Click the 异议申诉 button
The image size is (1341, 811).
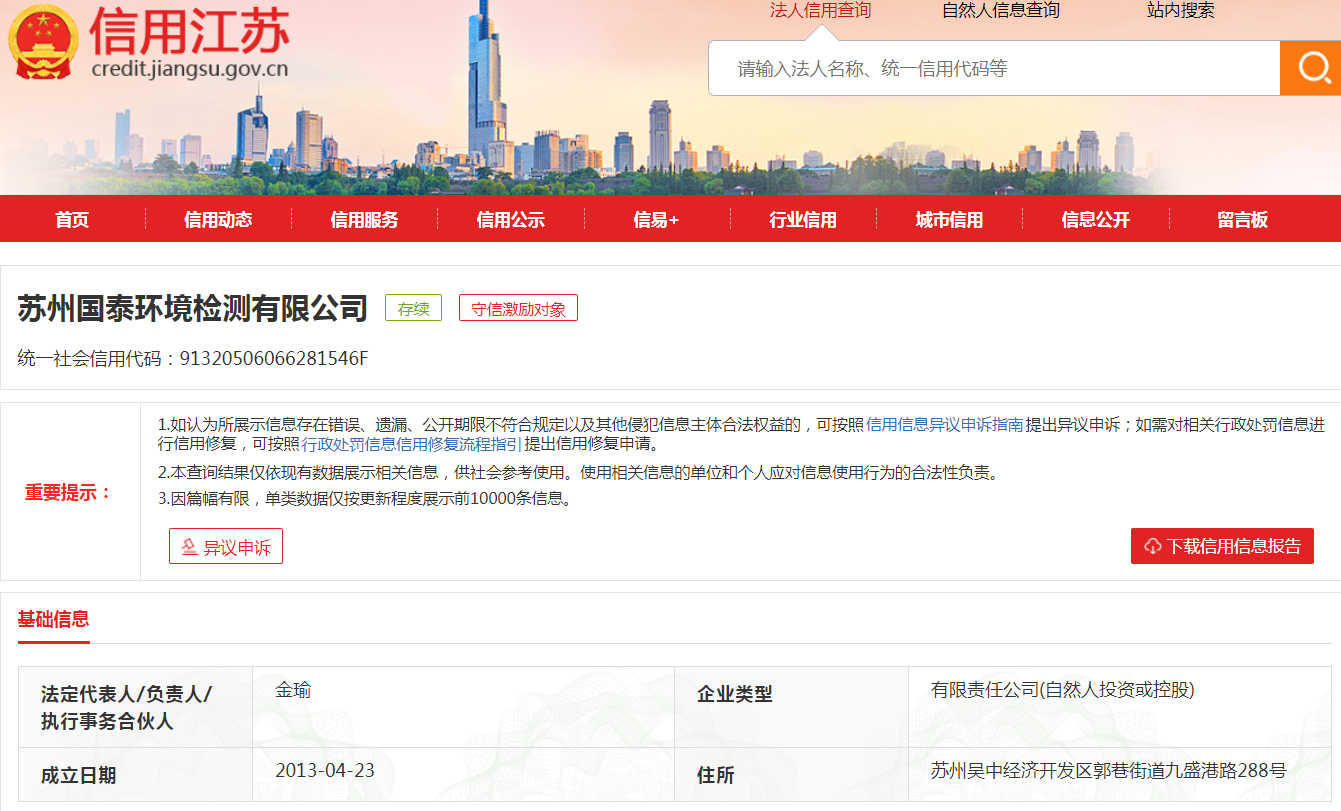tap(226, 547)
